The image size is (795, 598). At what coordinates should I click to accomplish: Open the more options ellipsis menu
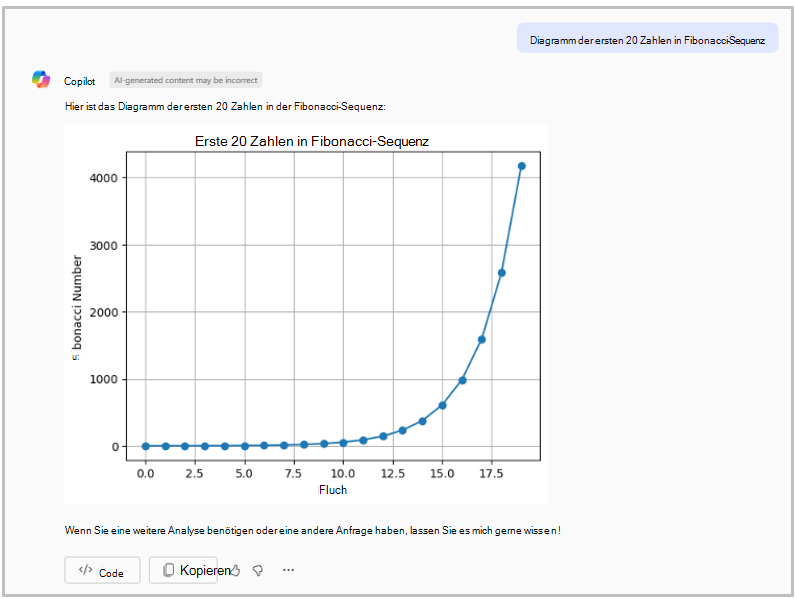(288, 570)
